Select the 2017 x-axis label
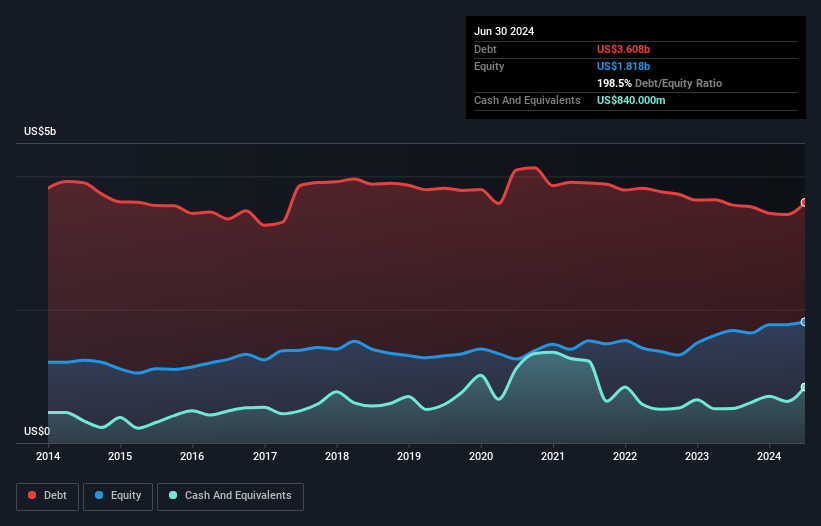The image size is (821, 526). click(265, 456)
